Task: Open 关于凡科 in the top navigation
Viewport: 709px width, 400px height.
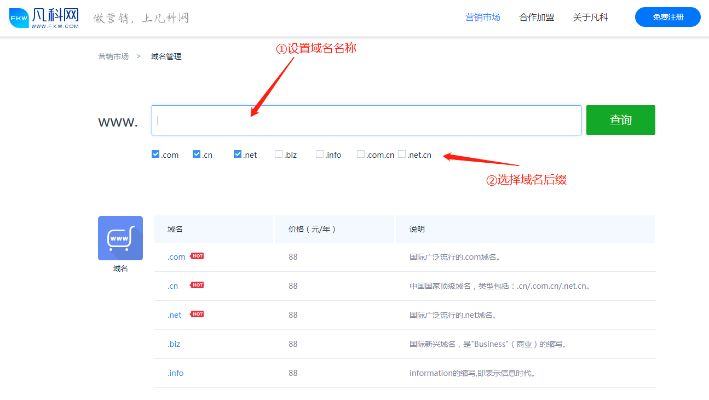Action: pos(590,17)
